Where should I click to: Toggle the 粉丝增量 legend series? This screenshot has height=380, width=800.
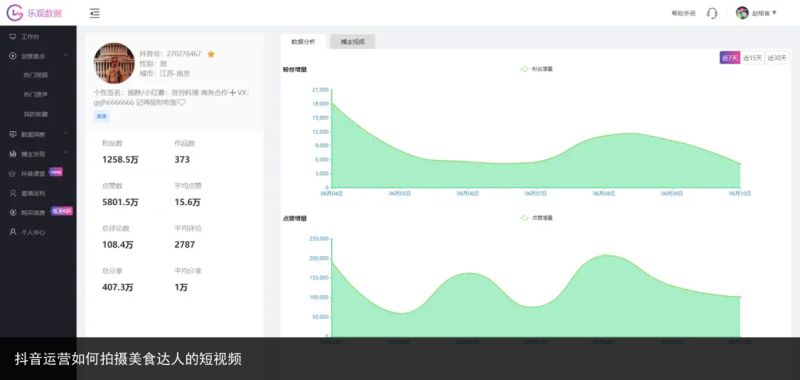click(536, 69)
